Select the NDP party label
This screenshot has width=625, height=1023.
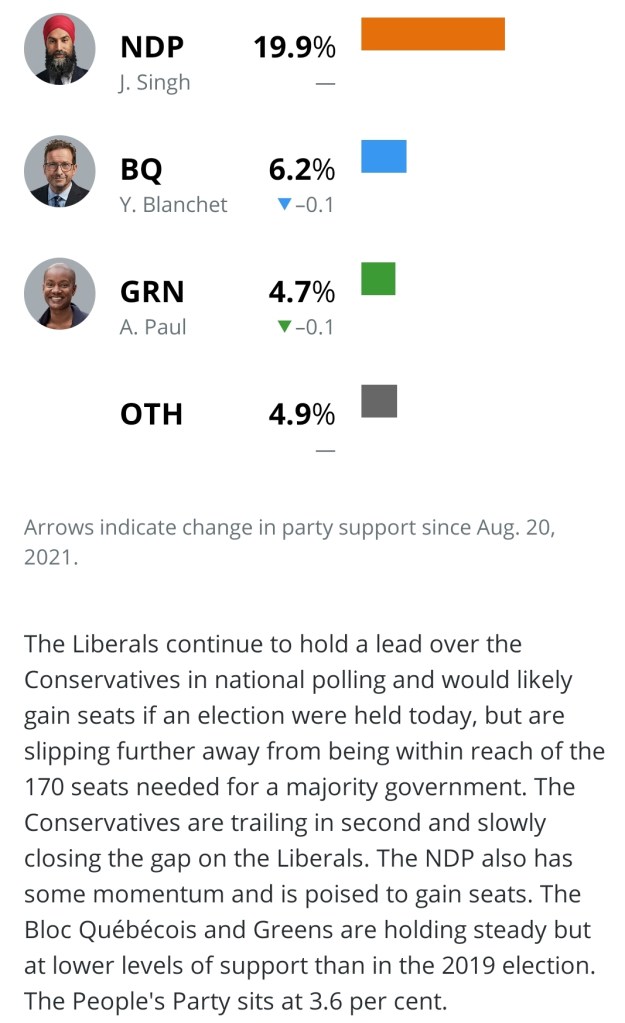pyautogui.click(x=152, y=47)
